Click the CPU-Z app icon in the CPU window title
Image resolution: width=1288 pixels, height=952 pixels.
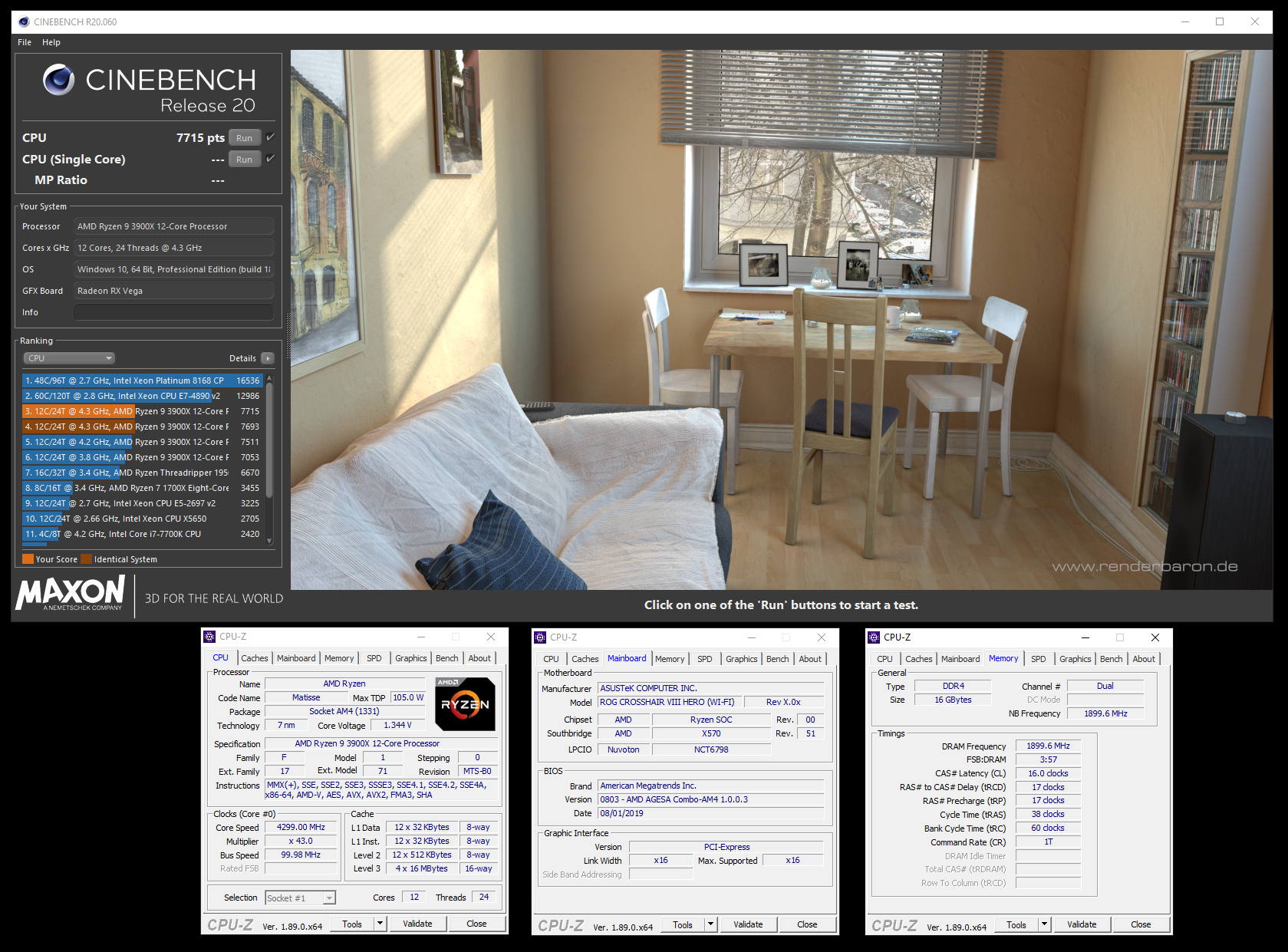pos(209,637)
